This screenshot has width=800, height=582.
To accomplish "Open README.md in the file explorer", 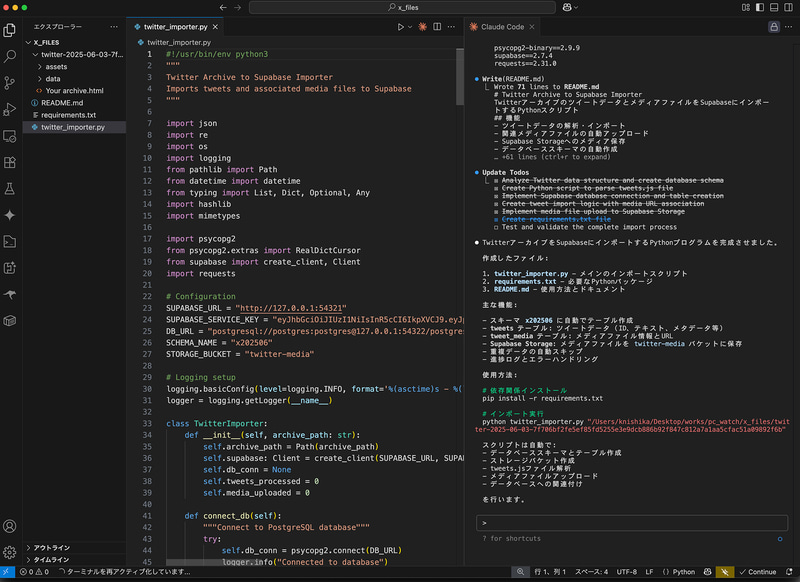I will tap(62, 103).
